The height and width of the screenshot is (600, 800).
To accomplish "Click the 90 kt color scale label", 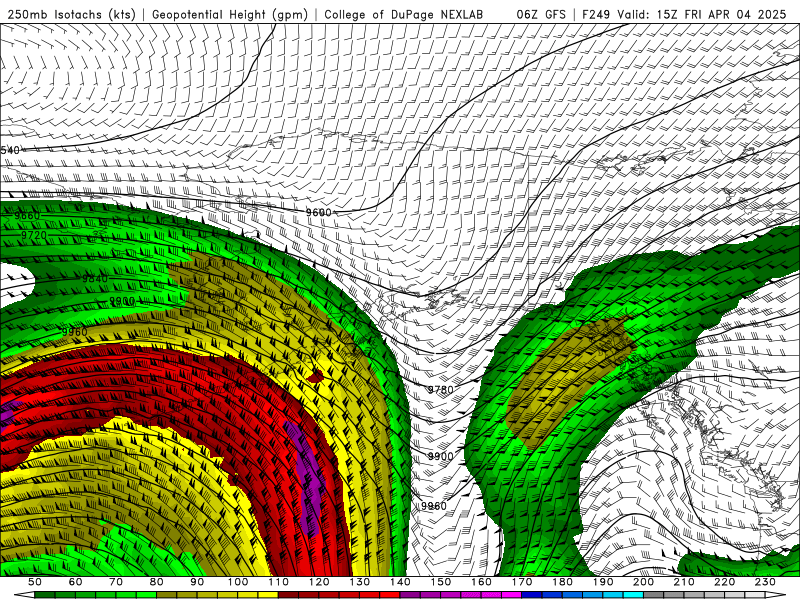I will [197, 582].
